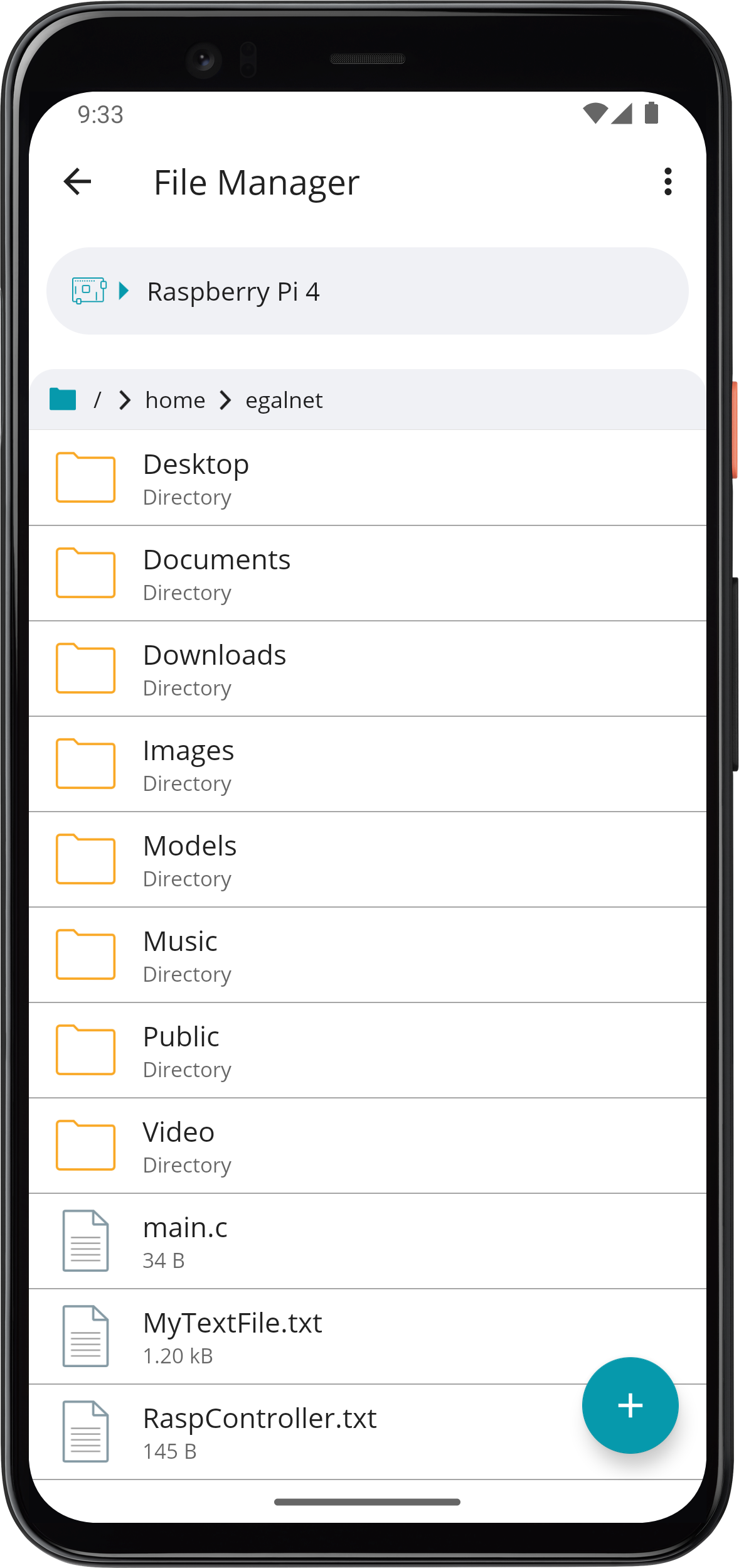Tap the bottom navigation gesture bar

click(x=367, y=1502)
